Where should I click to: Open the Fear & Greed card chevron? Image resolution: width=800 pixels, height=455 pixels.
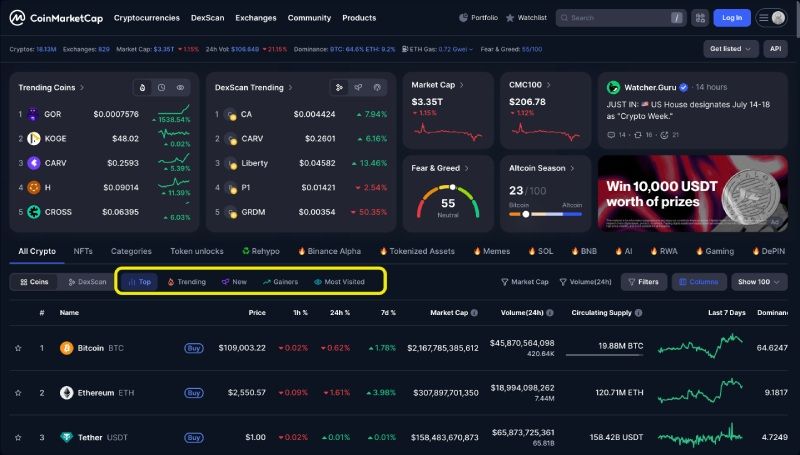click(x=466, y=168)
